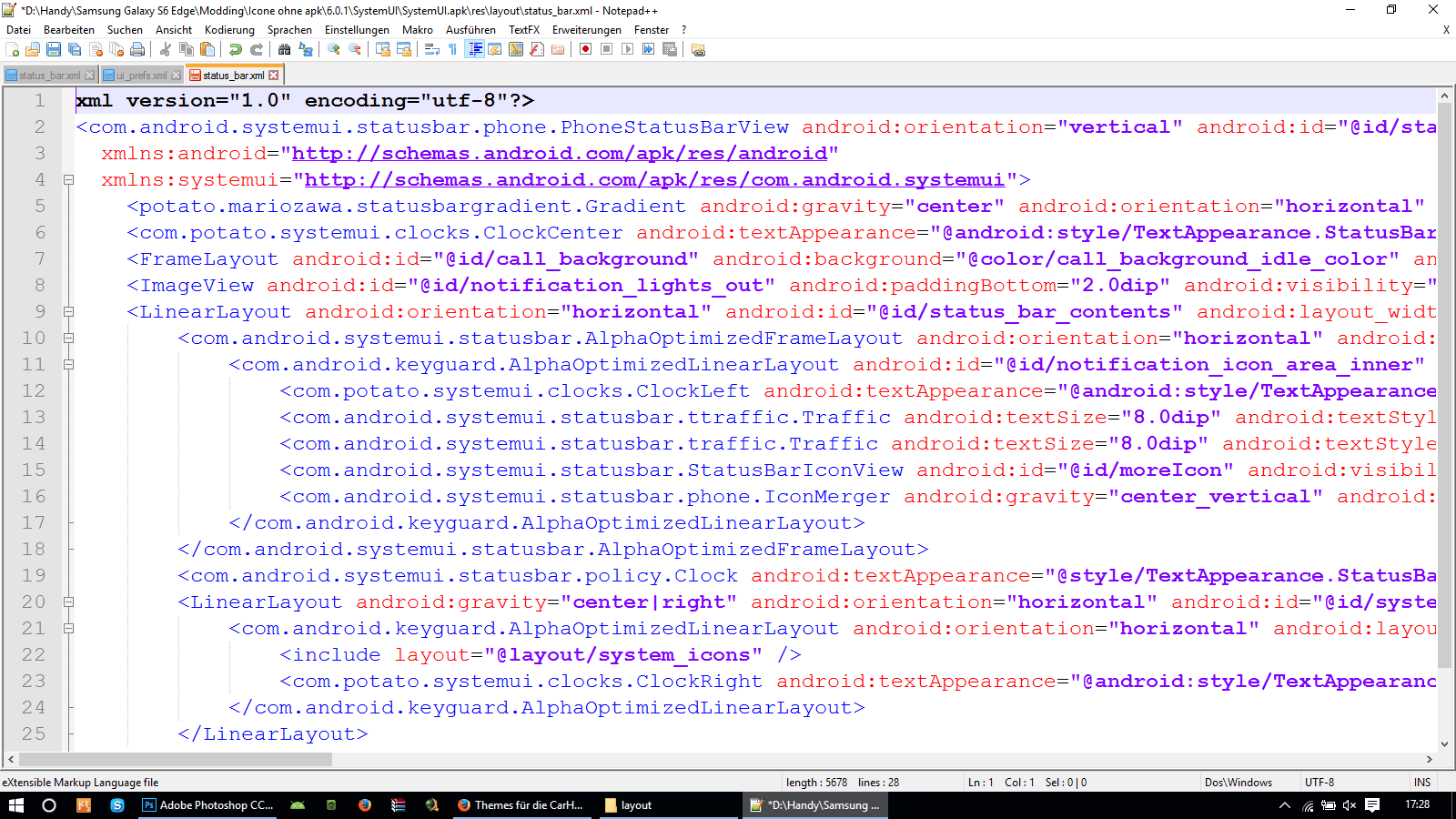Click the Print toolbar icon
This screenshot has height=819, width=1456.
point(137,49)
